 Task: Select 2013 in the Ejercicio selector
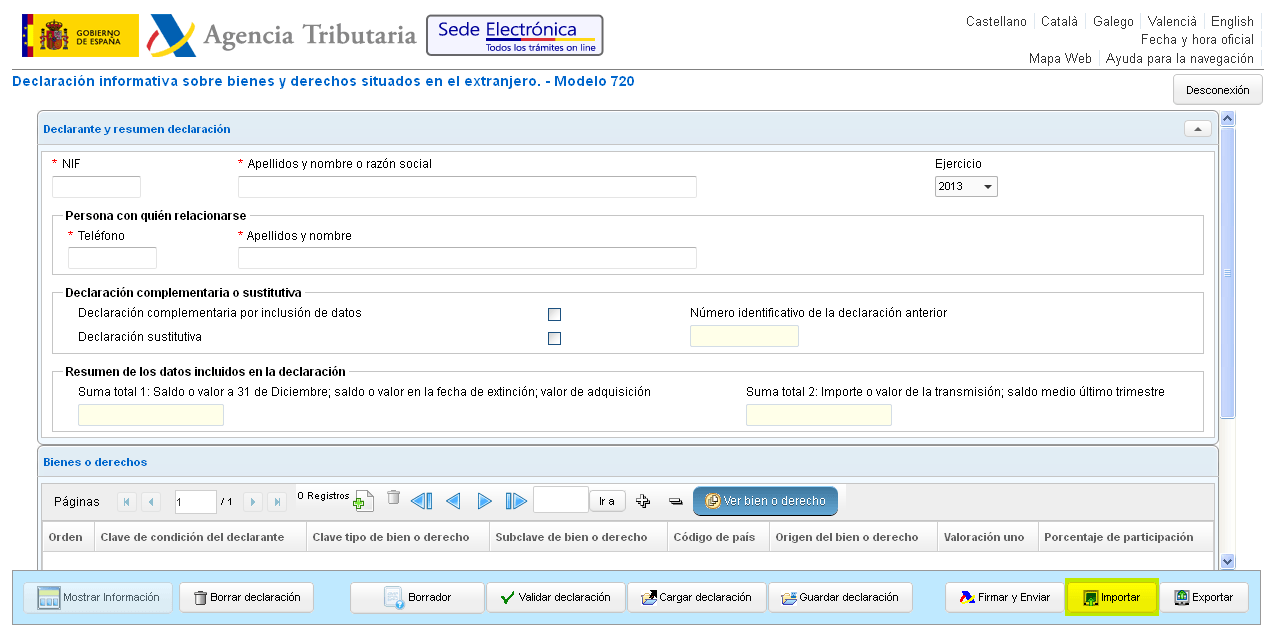click(960, 186)
